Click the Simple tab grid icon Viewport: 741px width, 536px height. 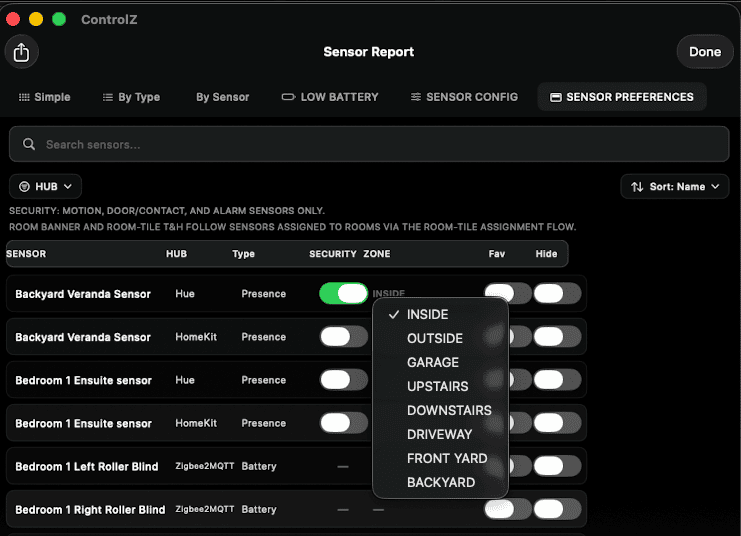tap(24, 97)
